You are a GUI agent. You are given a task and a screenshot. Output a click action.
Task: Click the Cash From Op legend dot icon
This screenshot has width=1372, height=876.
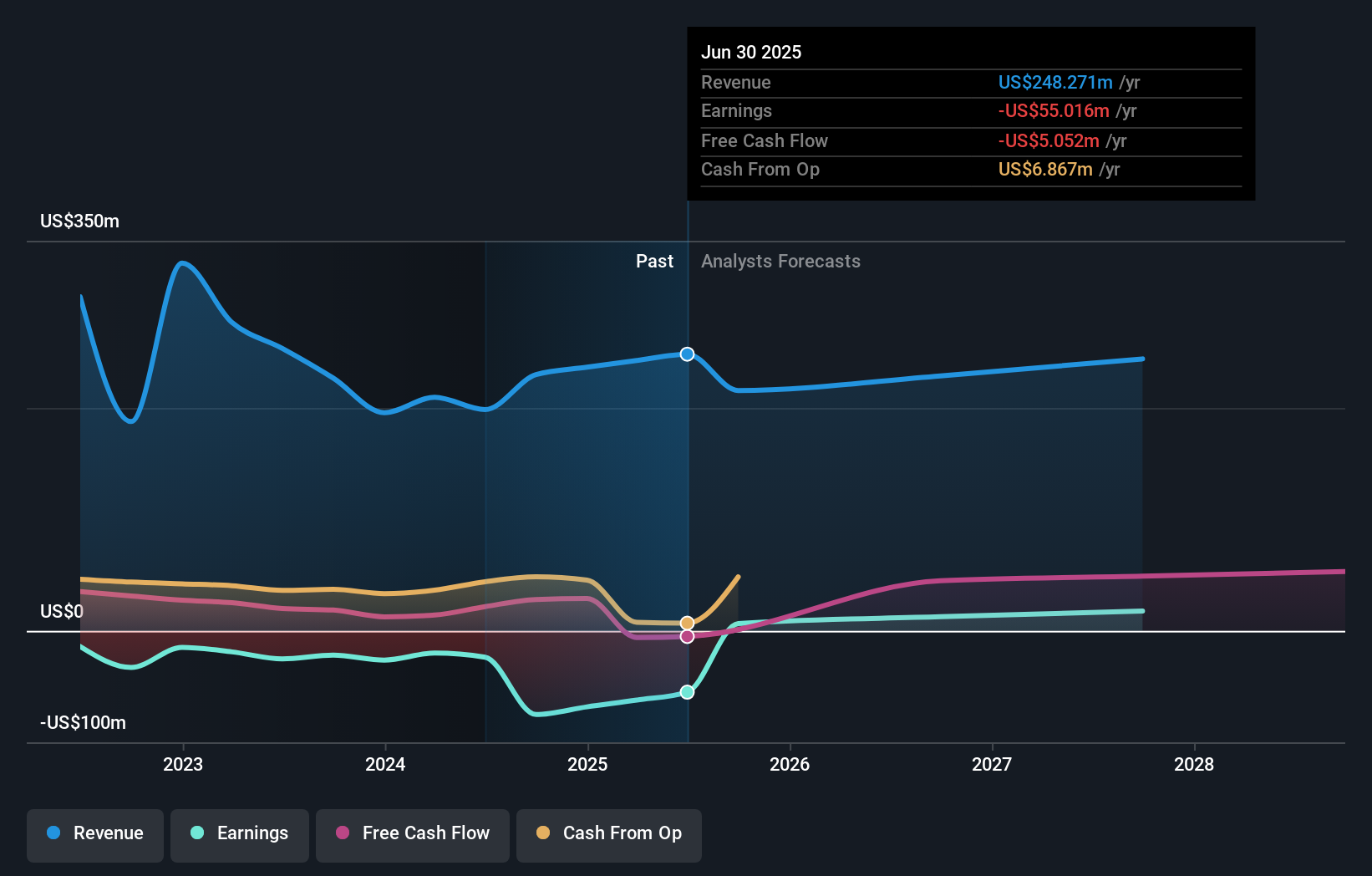[x=542, y=833]
